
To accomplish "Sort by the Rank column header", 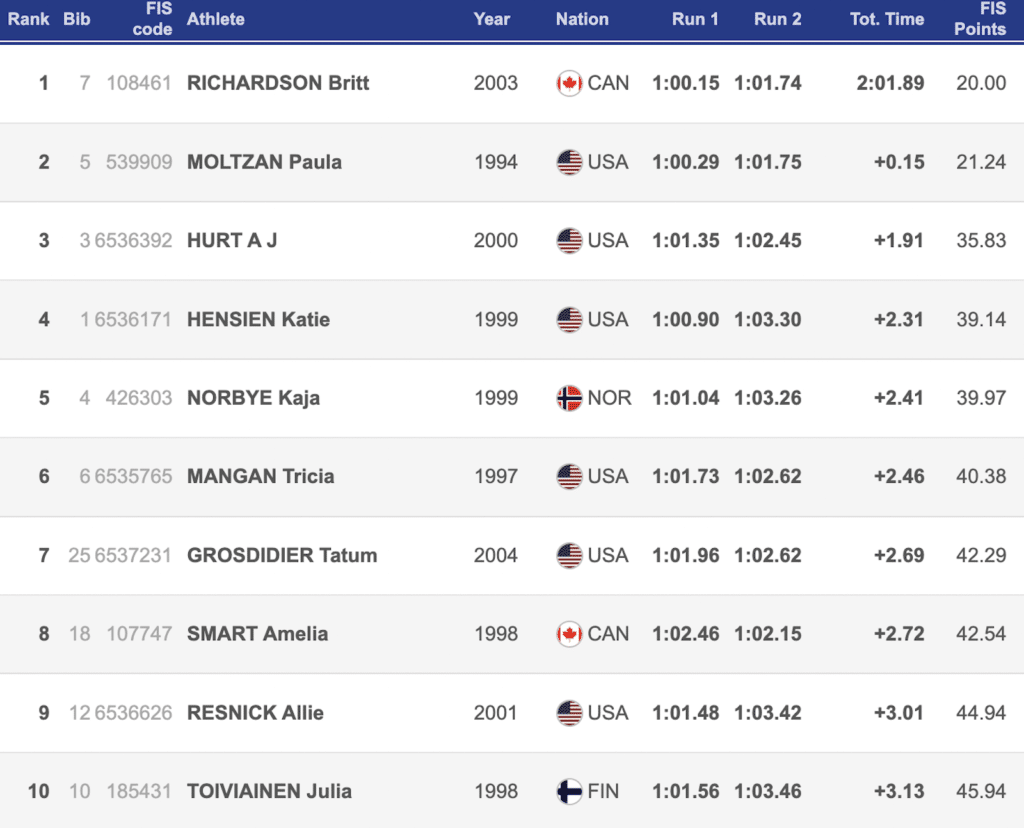I will point(29,19).
